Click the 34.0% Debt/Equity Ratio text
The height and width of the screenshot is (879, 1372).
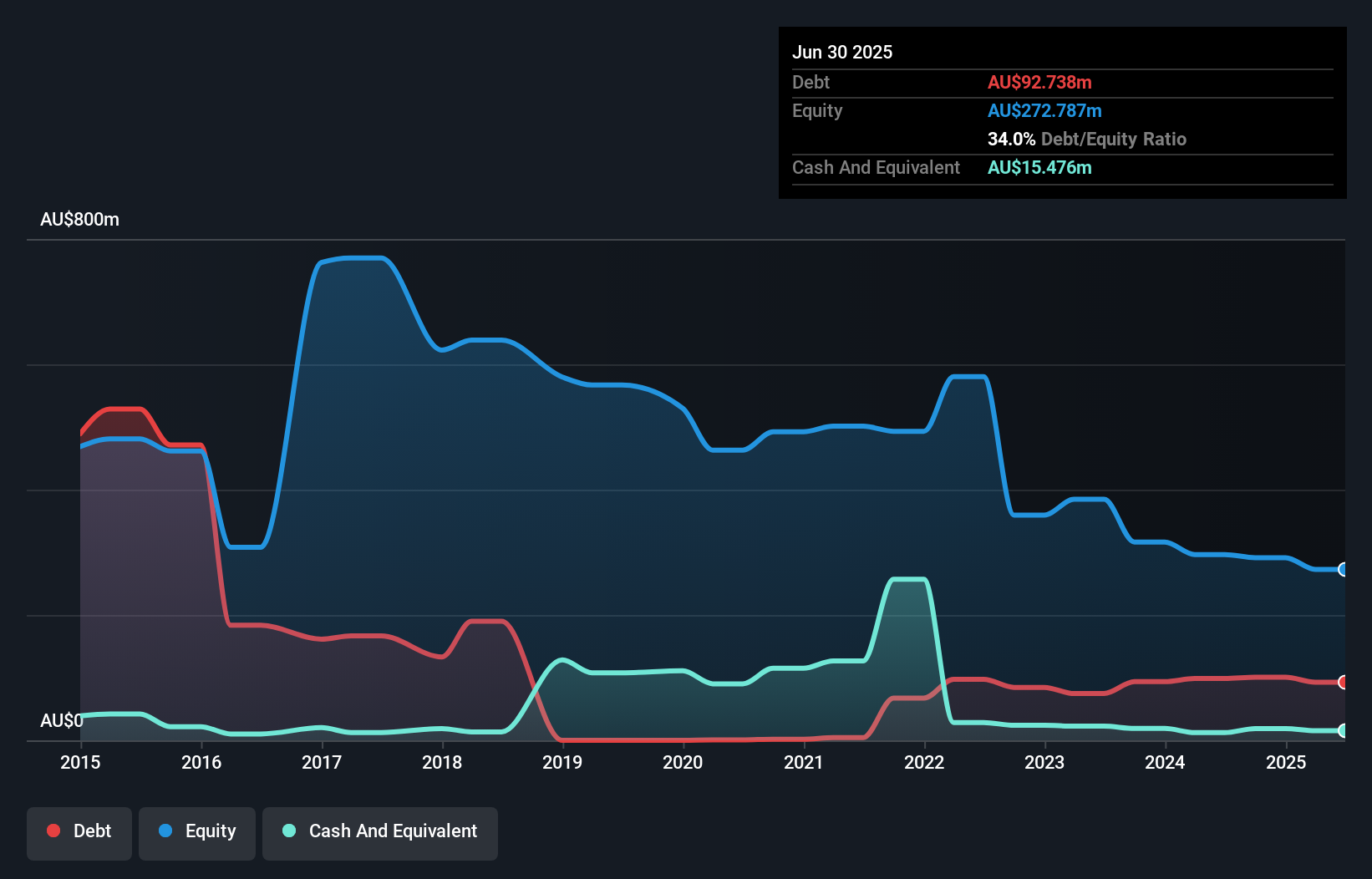1087,139
